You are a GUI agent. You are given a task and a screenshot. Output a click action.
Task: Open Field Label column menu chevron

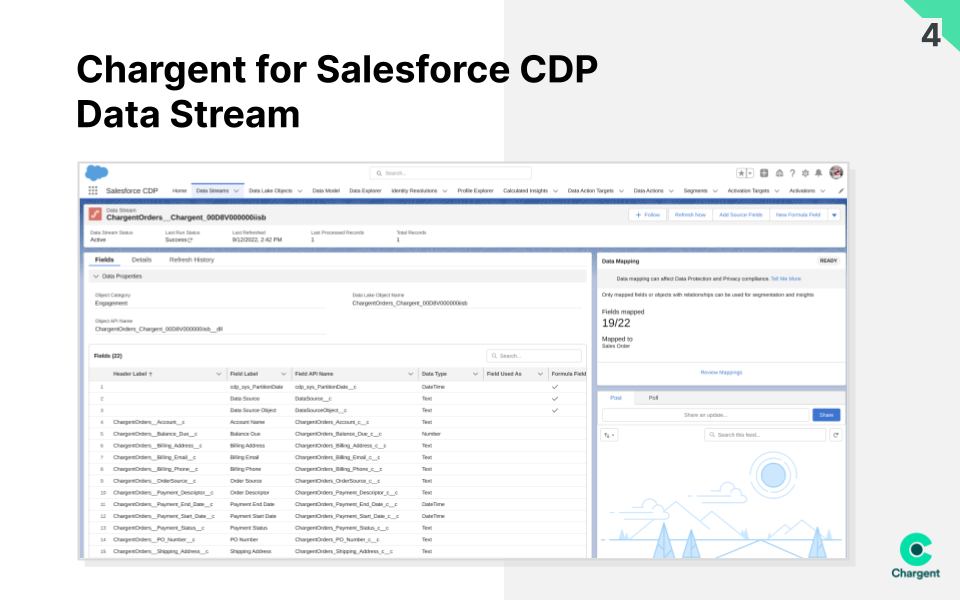coord(283,374)
